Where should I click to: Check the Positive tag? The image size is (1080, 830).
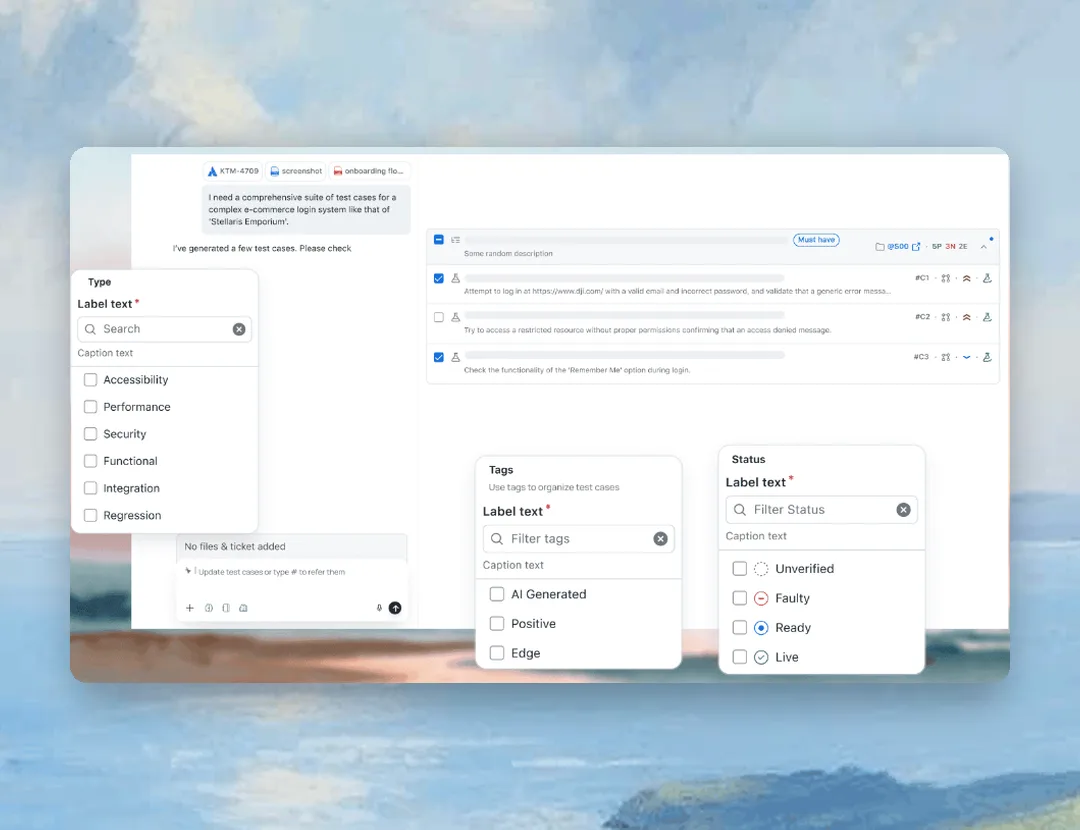click(497, 623)
